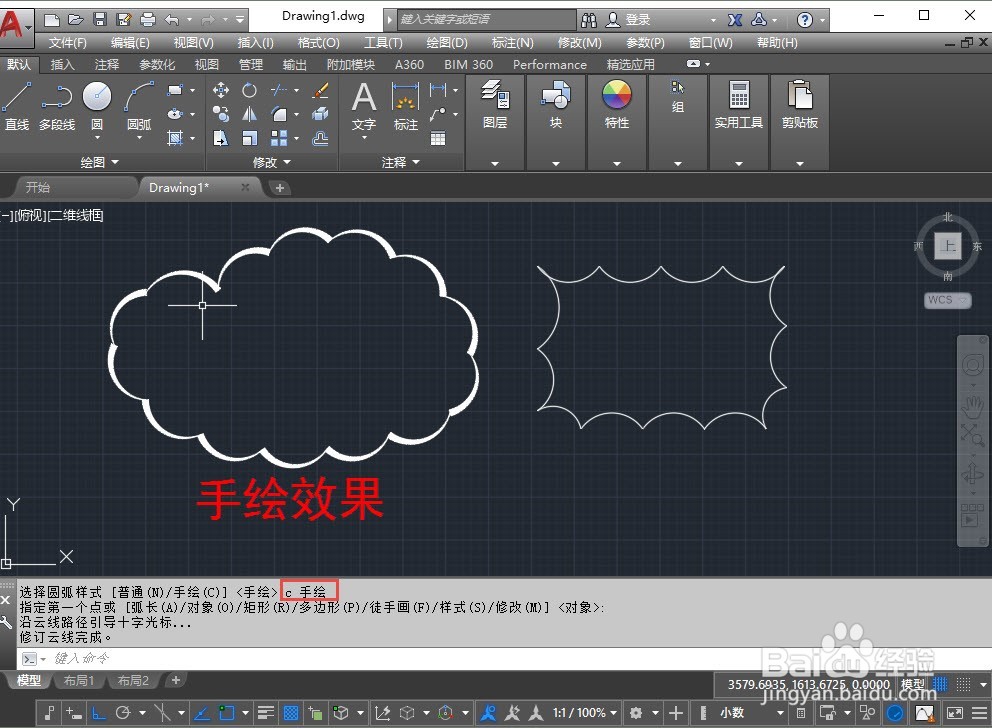Toggle polar tracking in status bar
The image size is (992, 728).
(x=123, y=713)
